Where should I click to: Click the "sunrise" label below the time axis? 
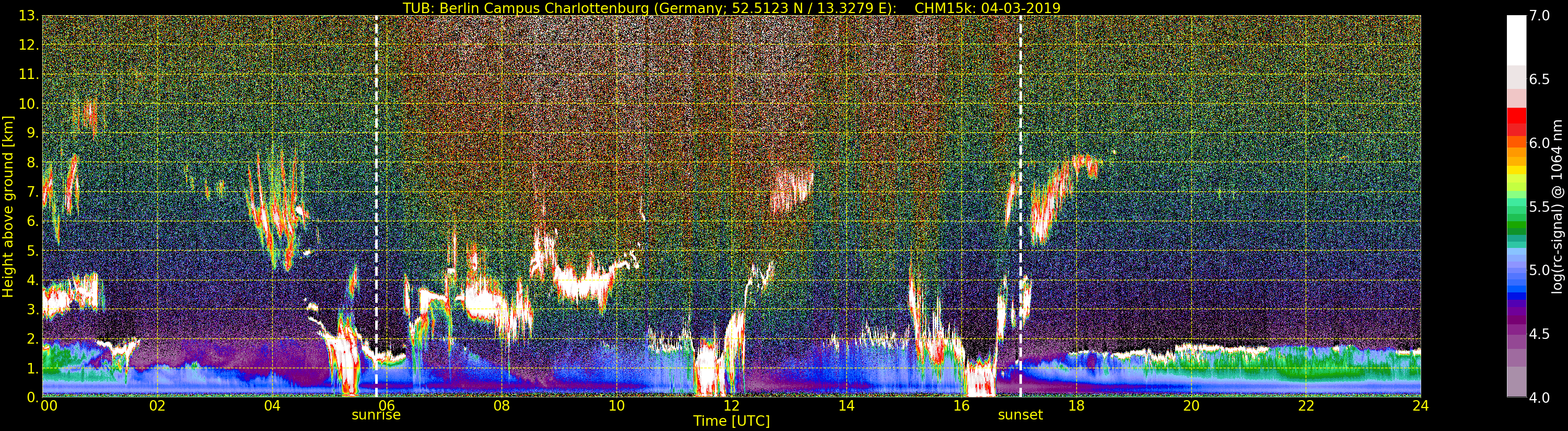point(376,415)
